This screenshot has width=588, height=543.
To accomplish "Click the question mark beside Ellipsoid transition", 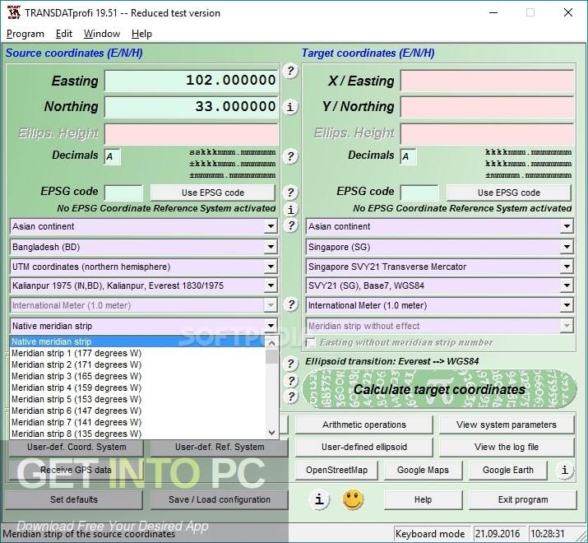I will [290, 363].
